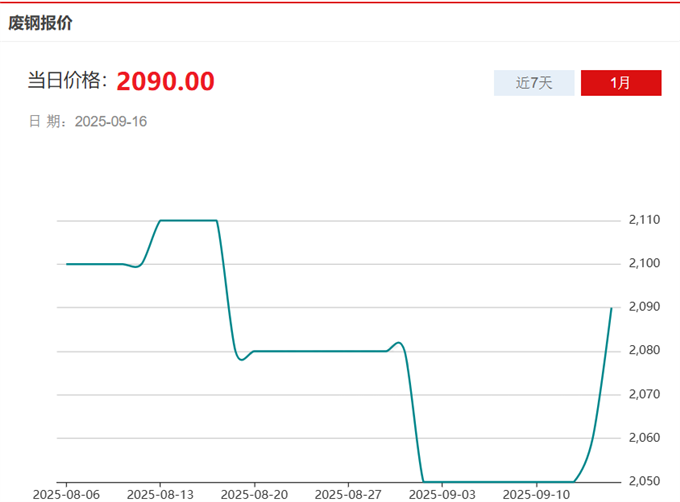Select the 2025-09-10 x-axis date label

point(536,494)
